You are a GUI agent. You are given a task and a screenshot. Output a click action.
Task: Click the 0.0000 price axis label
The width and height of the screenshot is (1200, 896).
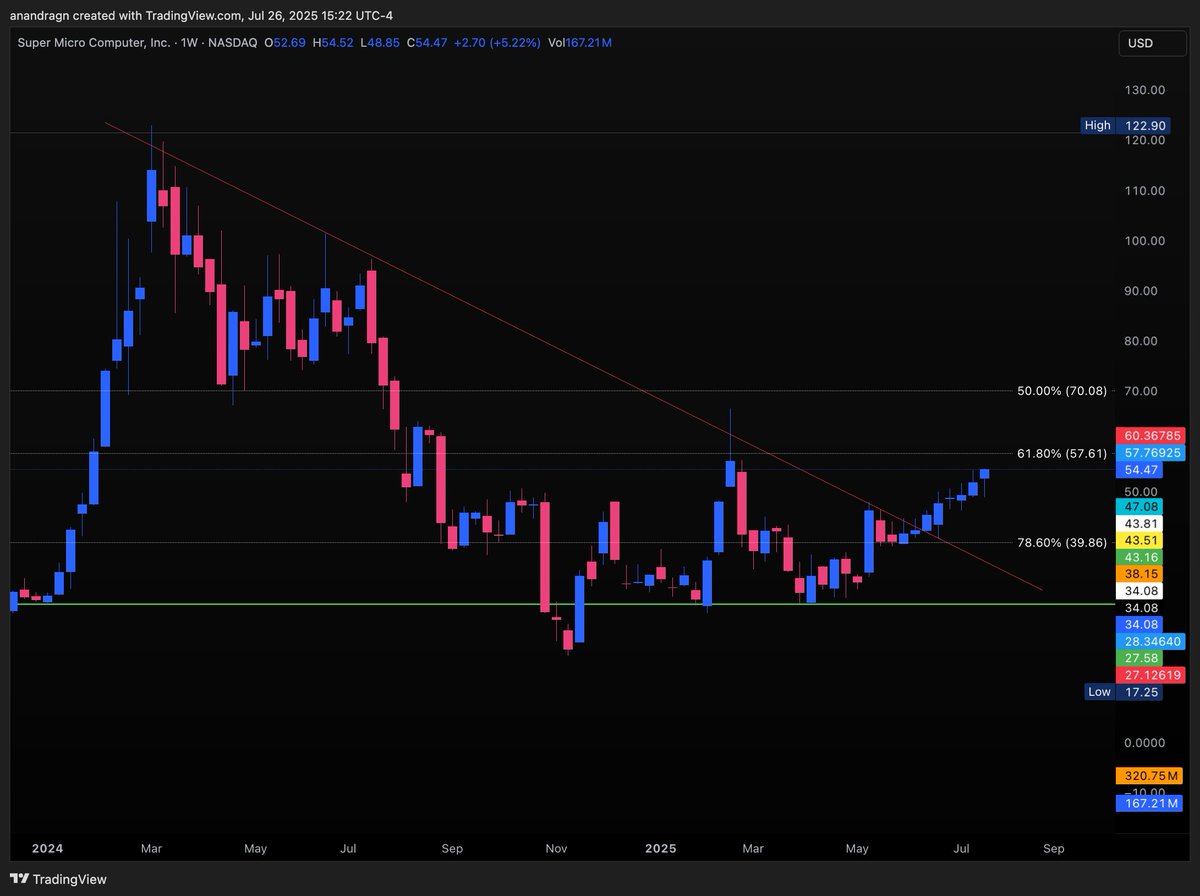pos(1144,743)
